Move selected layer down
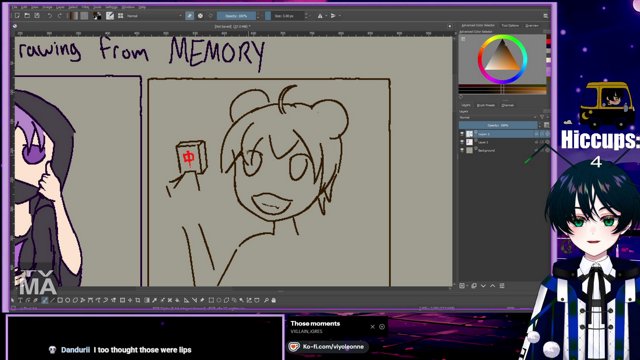This screenshot has height=360, width=640. (x=483, y=286)
